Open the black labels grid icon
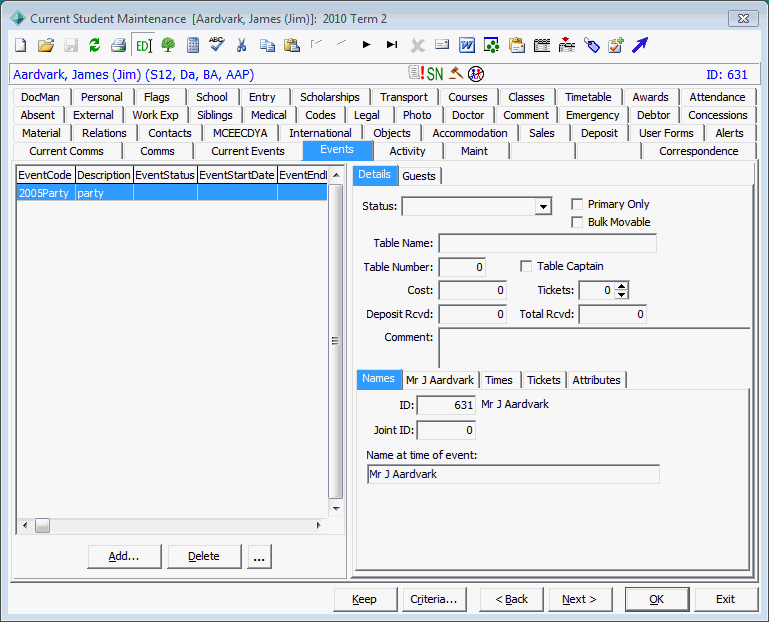769x622 pixels. tap(542, 45)
